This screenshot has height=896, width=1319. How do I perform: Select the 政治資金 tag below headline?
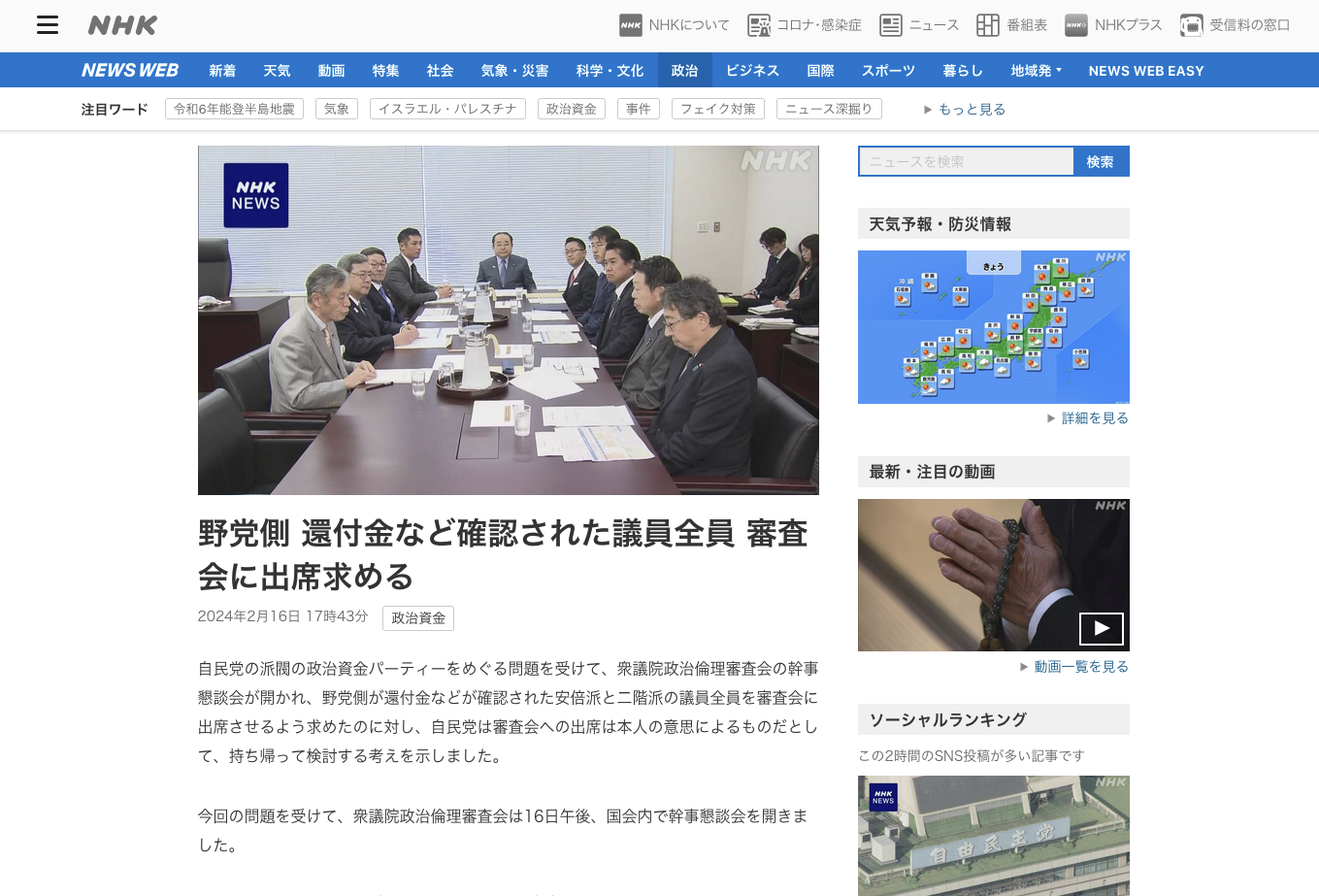(418, 618)
